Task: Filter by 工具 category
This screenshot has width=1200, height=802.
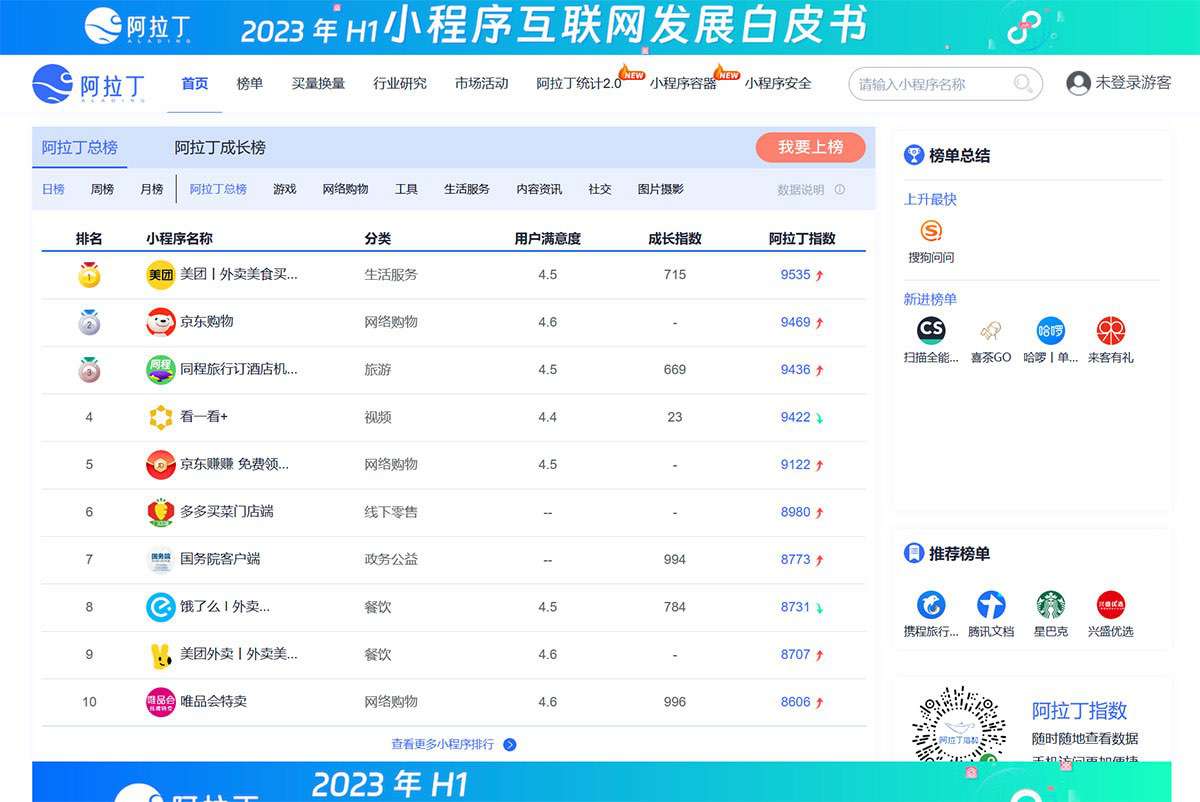Action: (x=406, y=190)
